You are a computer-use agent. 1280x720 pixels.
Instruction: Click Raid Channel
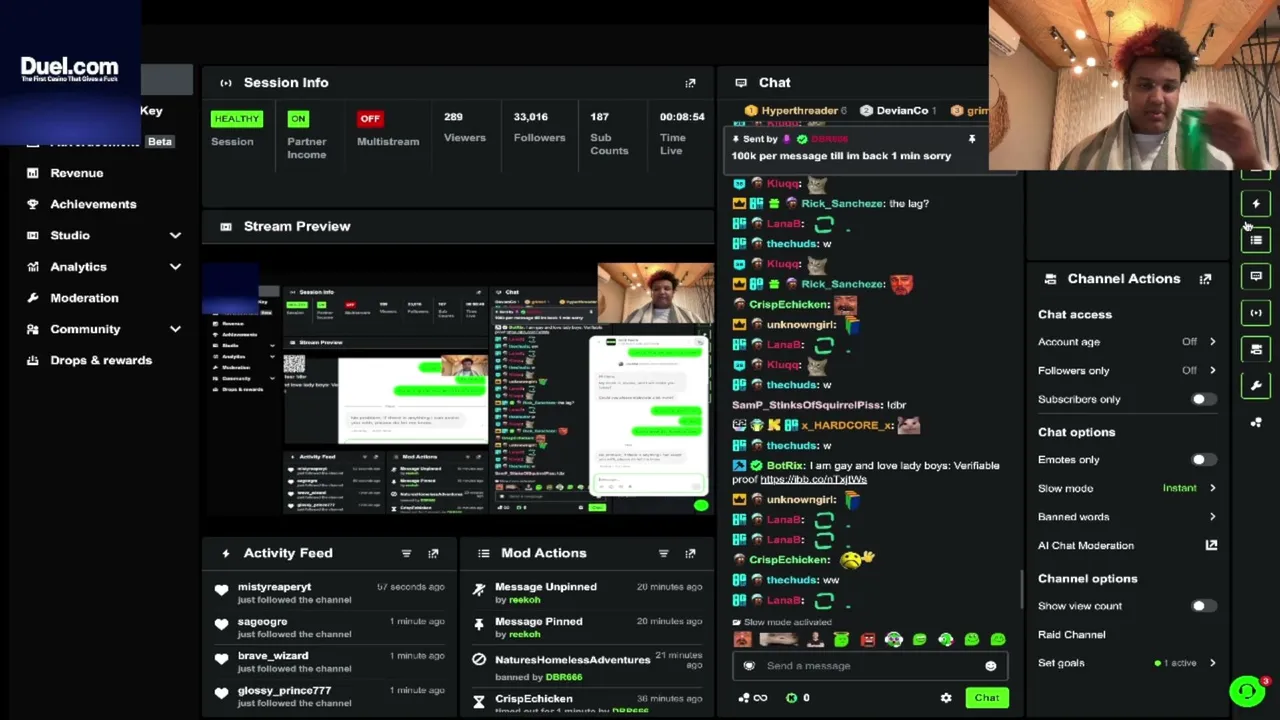click(1071, 635)
